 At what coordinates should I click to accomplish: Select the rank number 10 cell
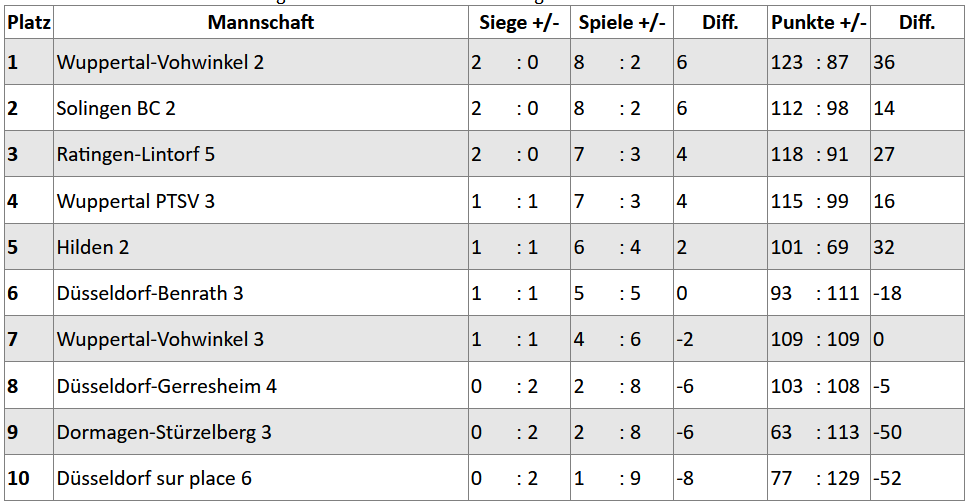click(29, 478)
